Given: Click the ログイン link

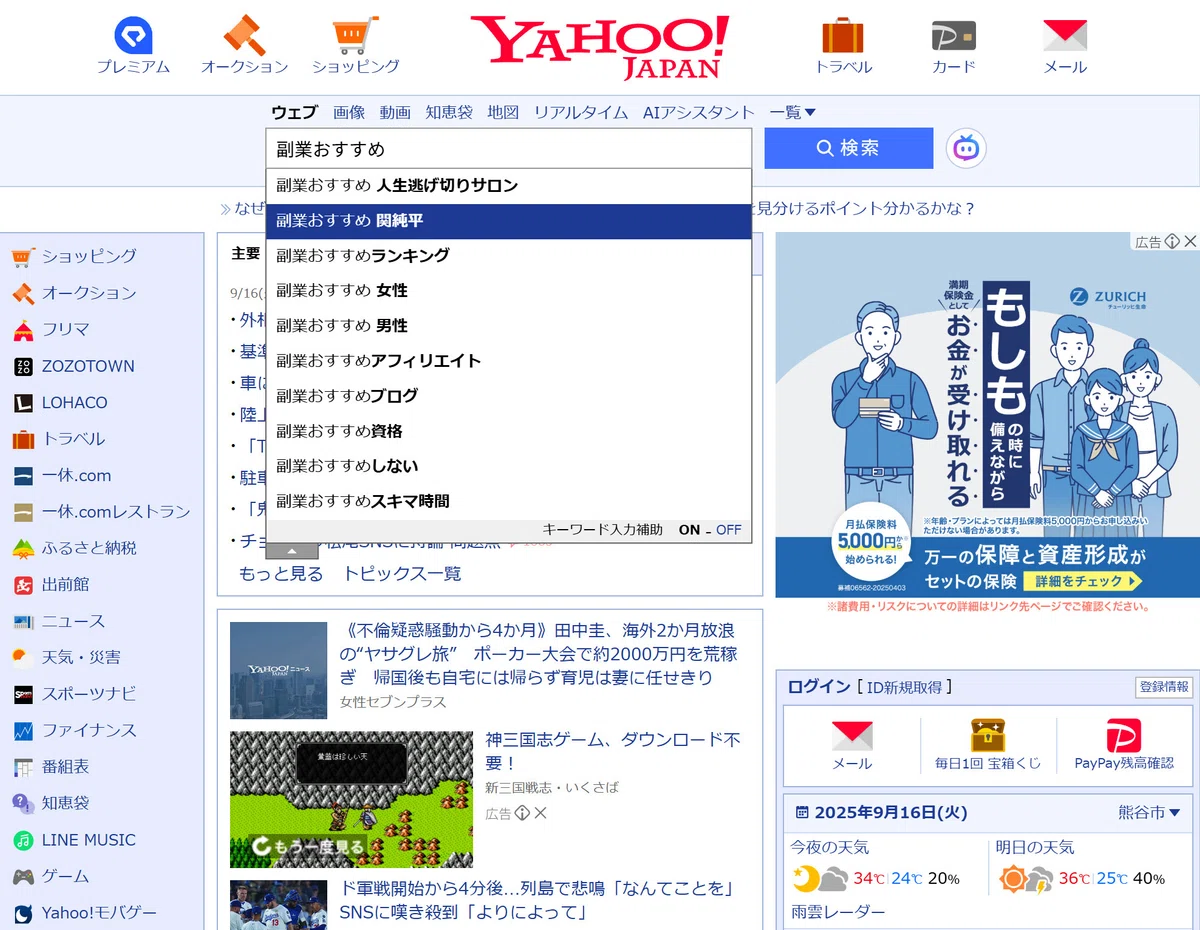Looking at the screenshot, I should click(819, 687).
